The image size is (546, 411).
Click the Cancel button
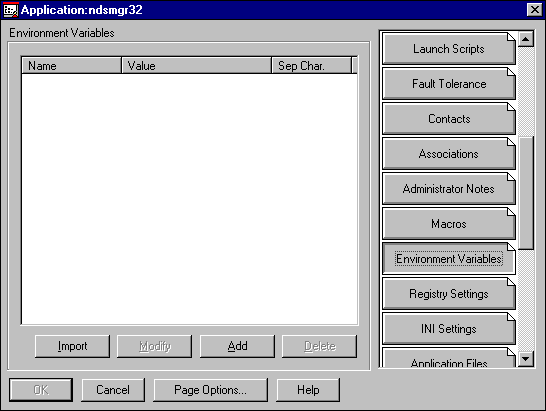point(113,390)
